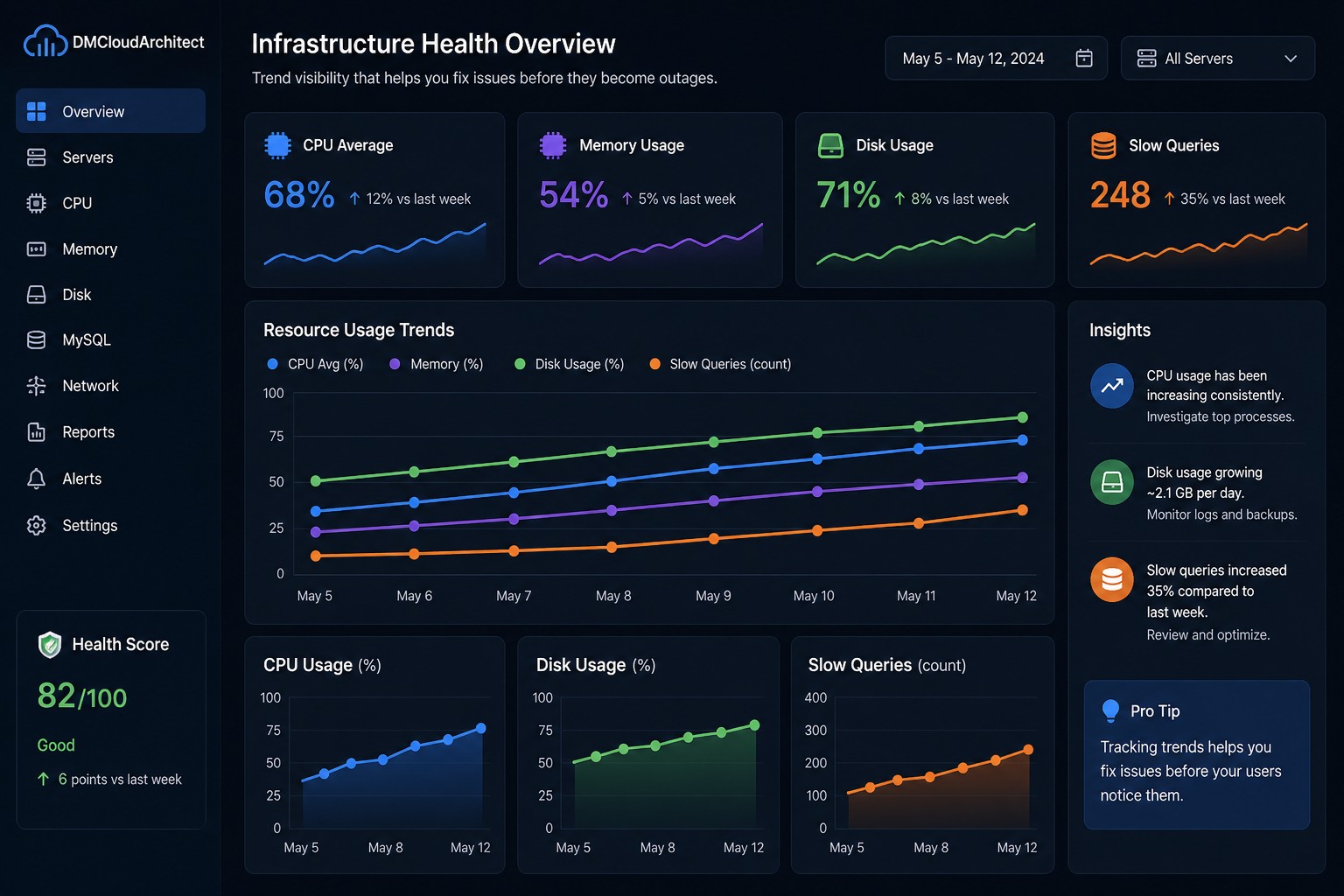Toggle the CPU Avg (%) legend series

pyautogui.click(x=314, y=364)
